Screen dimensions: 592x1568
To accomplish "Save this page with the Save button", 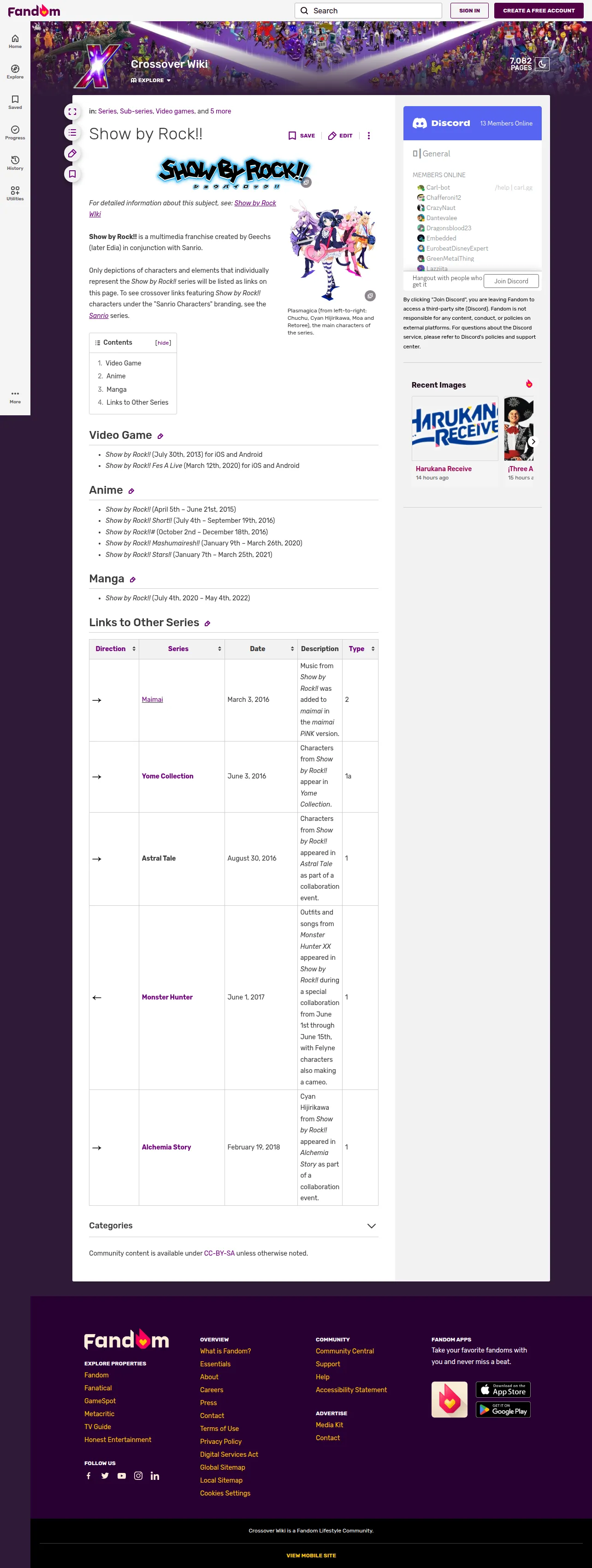I will tap(302, 136).
